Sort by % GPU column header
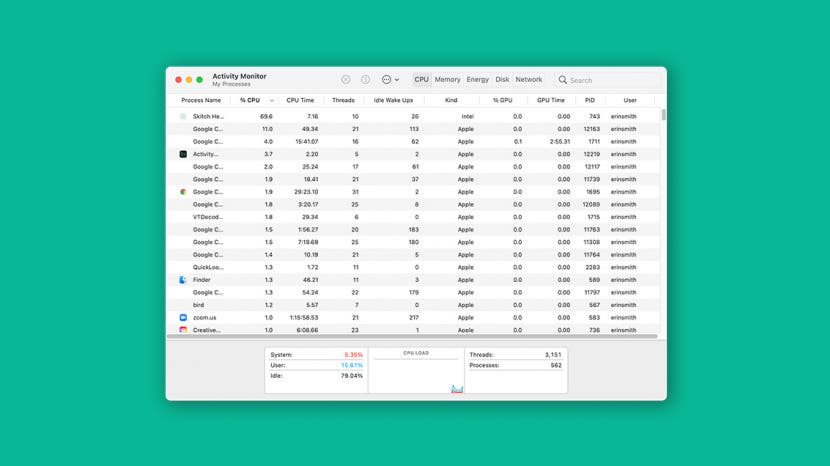The image size is (830, 466). coord(502,100)
